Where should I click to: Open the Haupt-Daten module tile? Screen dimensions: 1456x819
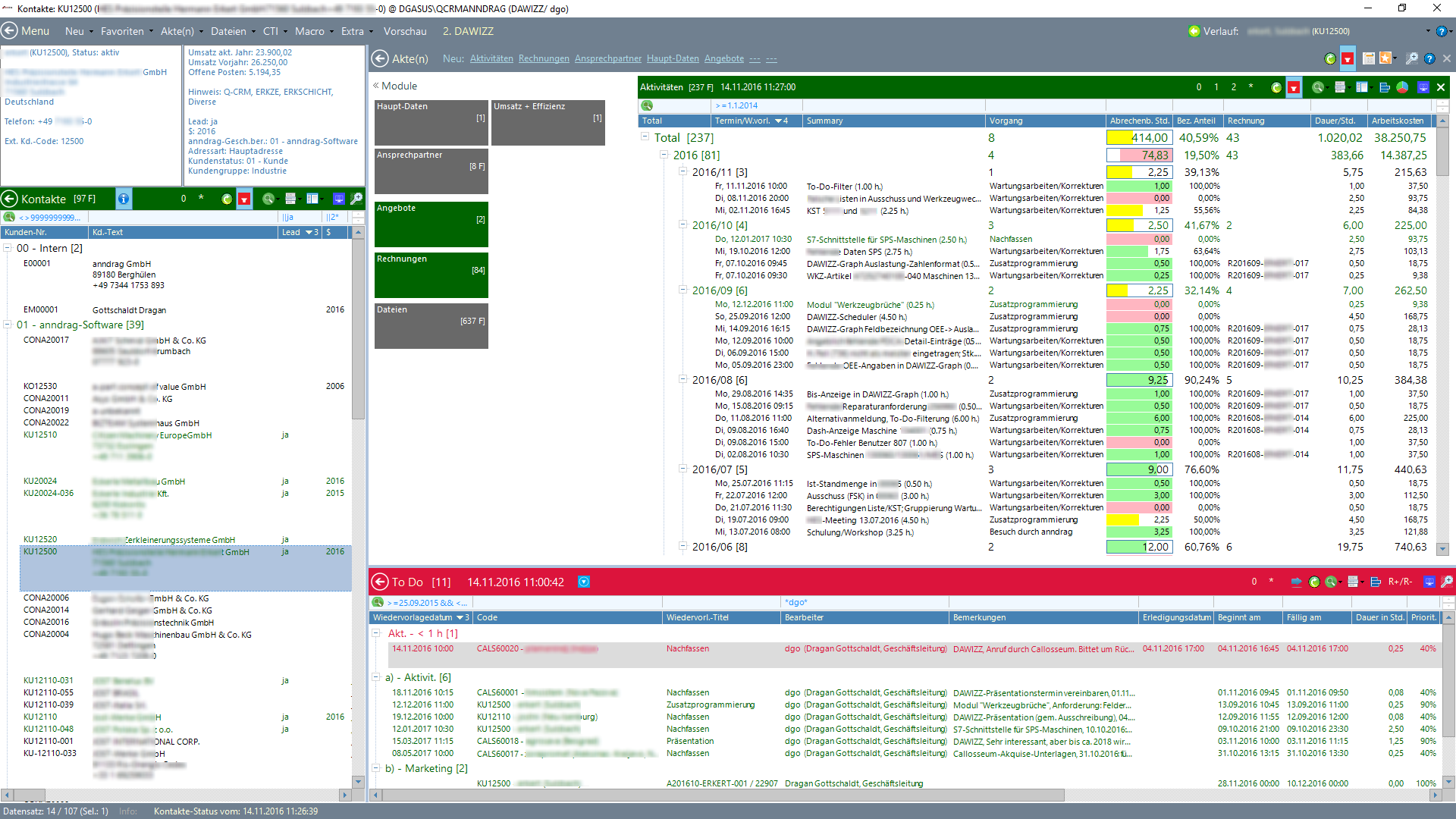click(x=431, y=123)
